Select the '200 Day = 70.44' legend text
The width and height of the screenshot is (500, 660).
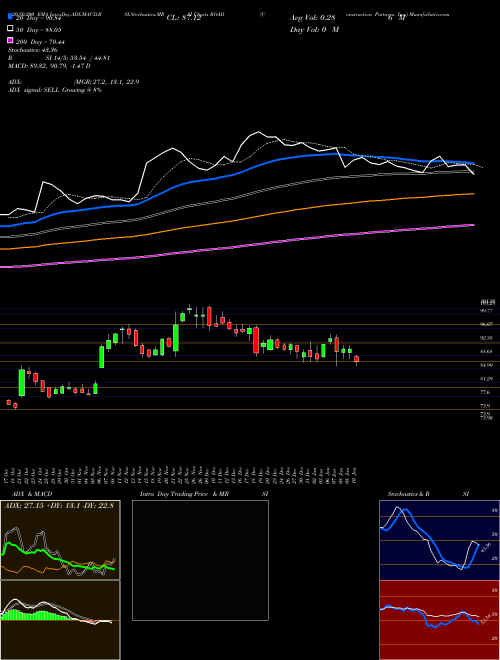pyautogui.click(x=41, y=42)
